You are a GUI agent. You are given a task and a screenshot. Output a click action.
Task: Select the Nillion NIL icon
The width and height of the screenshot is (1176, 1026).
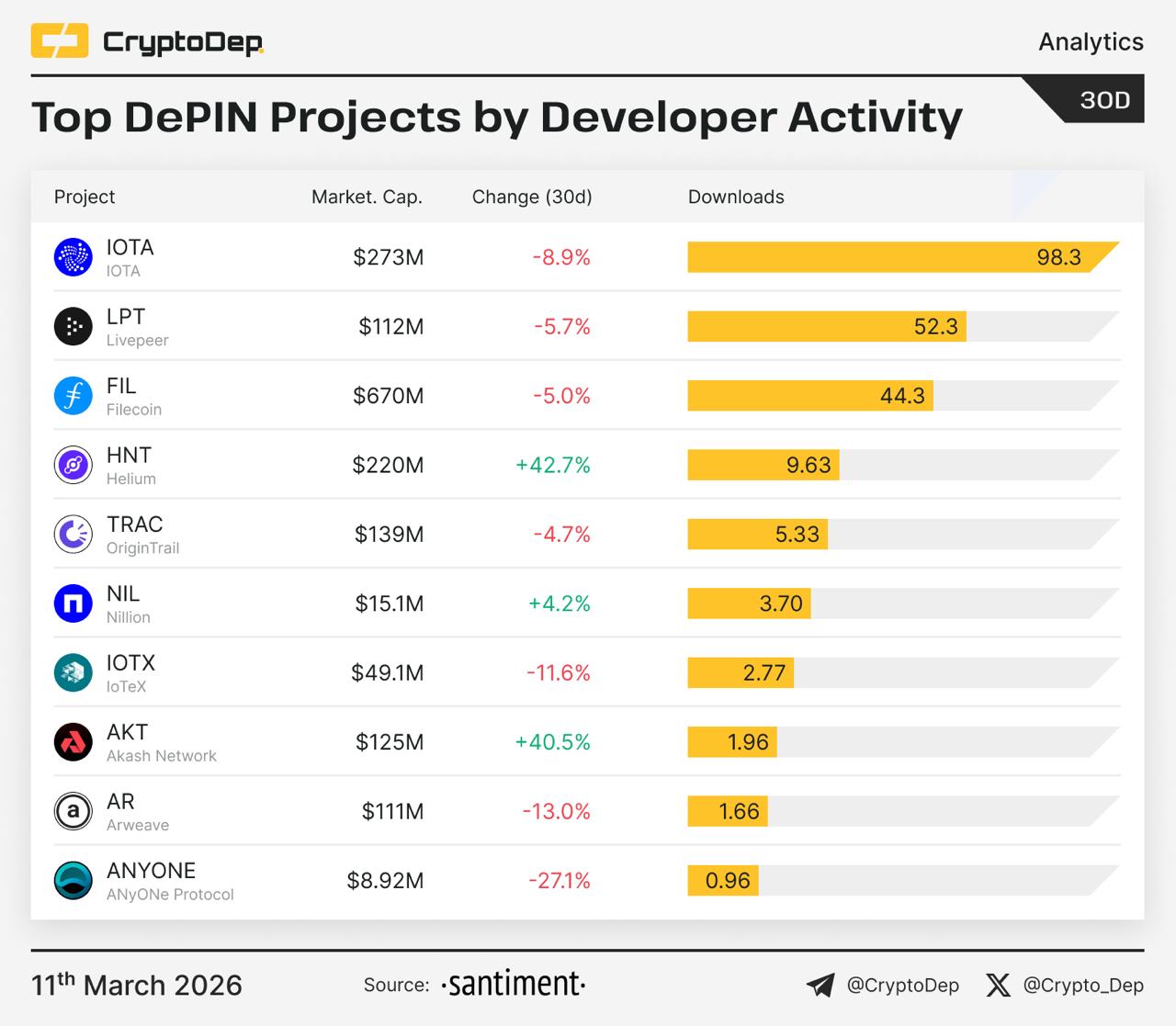click(73, 603)
